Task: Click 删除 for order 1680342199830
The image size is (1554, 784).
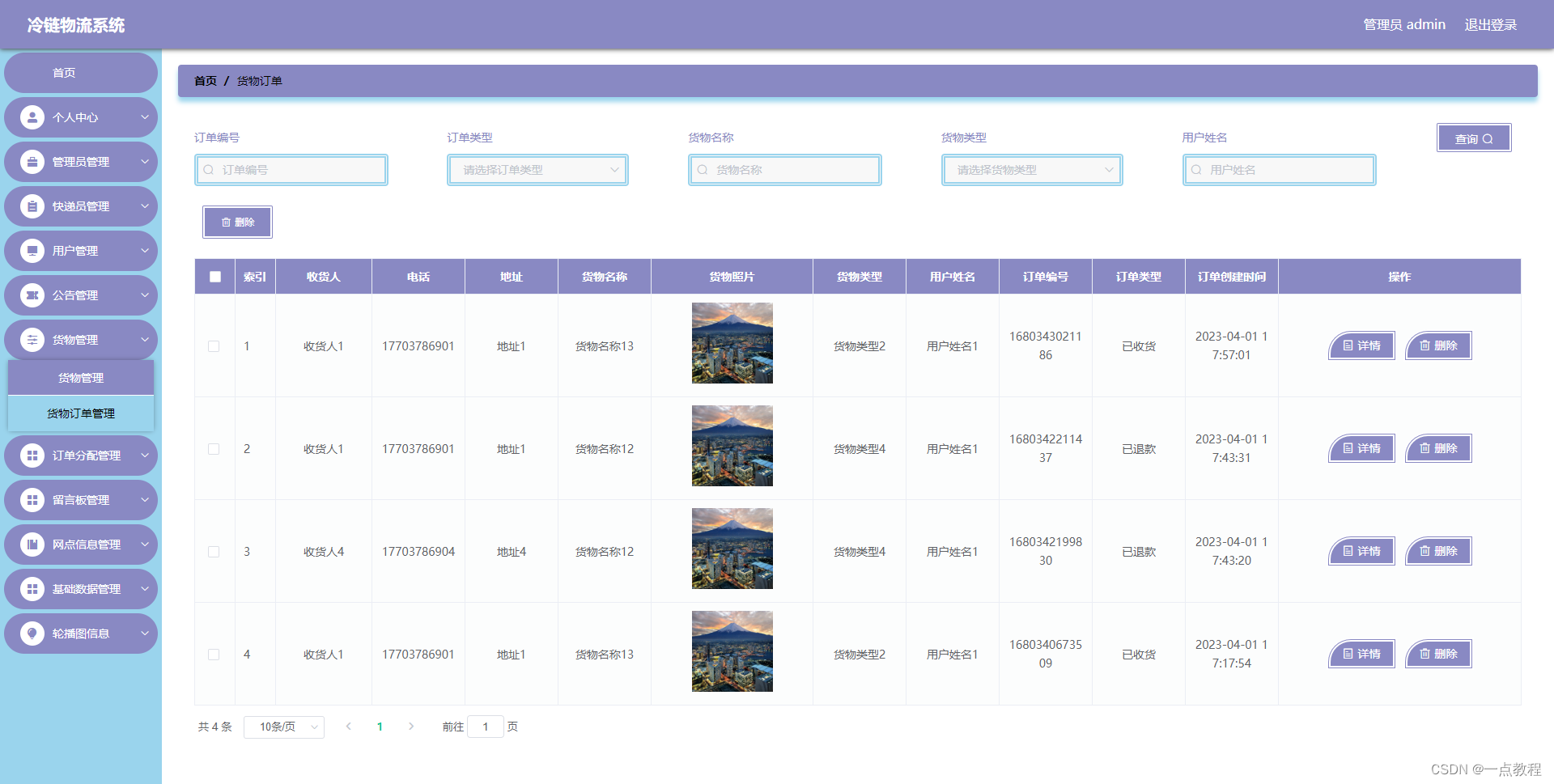Action: [x=1438, y=552]
